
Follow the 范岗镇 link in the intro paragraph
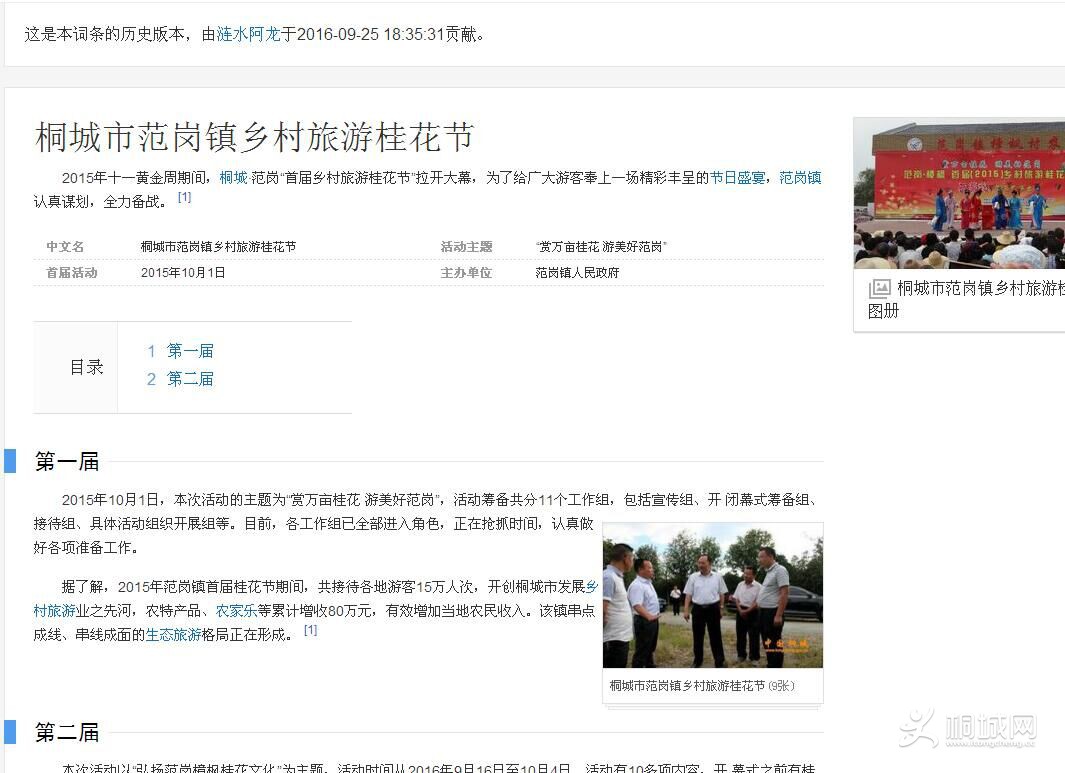tap(800, 178)
